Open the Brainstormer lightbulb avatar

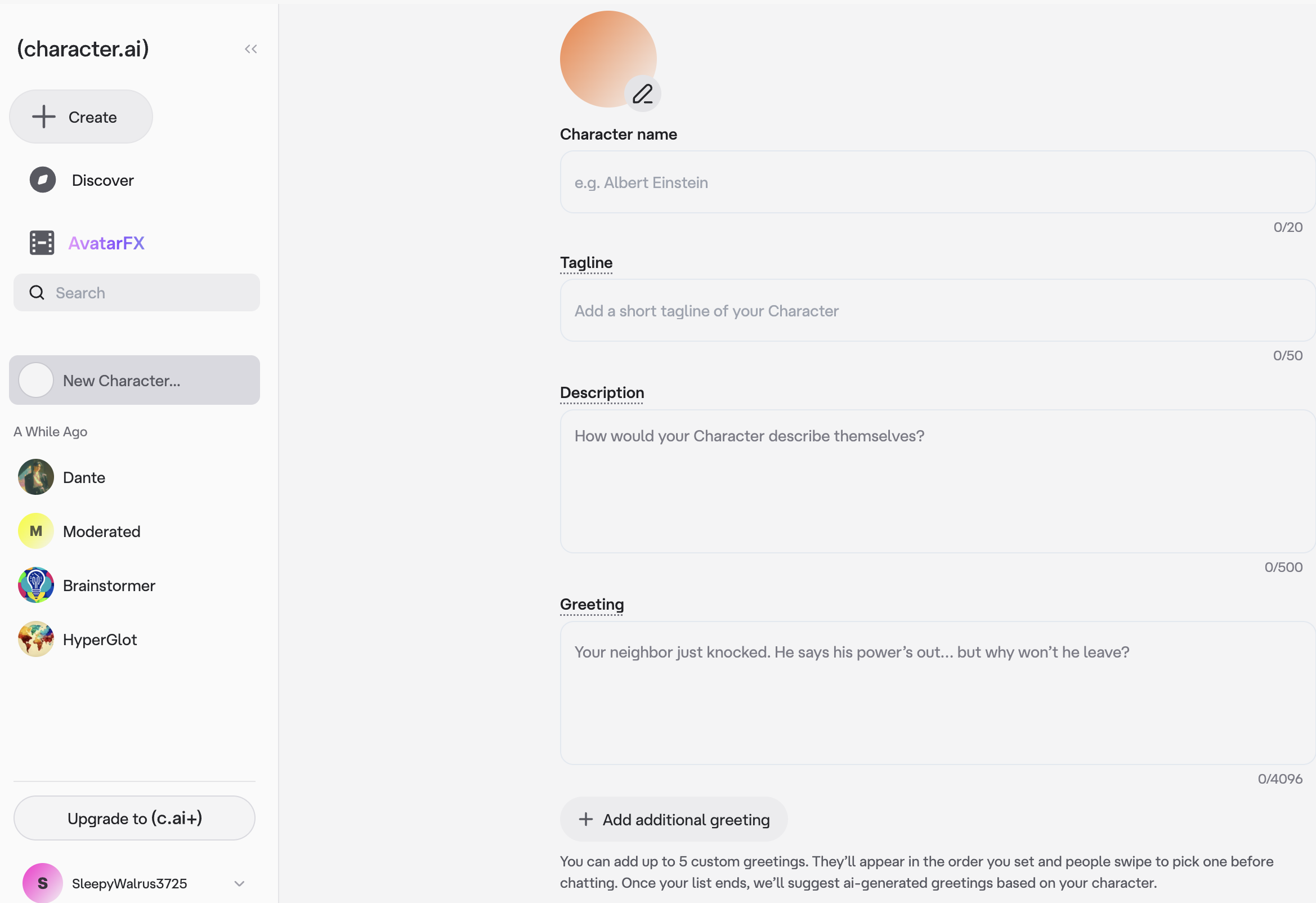pos(35,585)
